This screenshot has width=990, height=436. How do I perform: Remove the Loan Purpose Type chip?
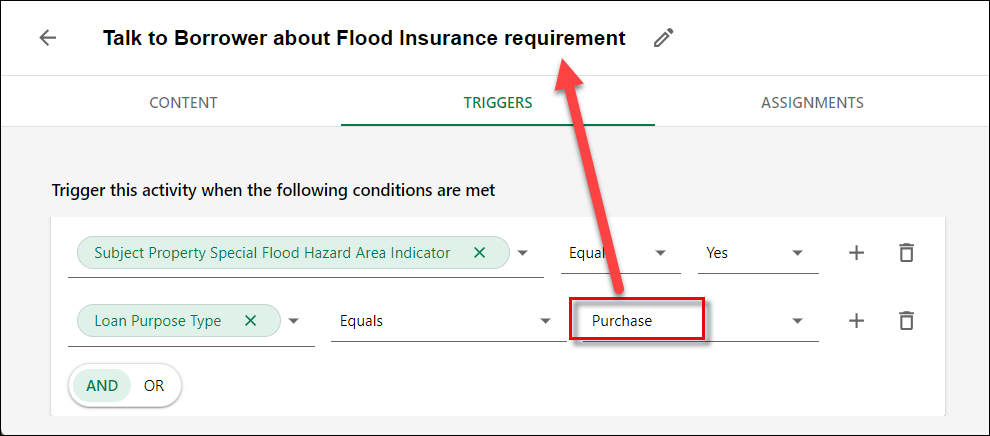pos(251,321)
